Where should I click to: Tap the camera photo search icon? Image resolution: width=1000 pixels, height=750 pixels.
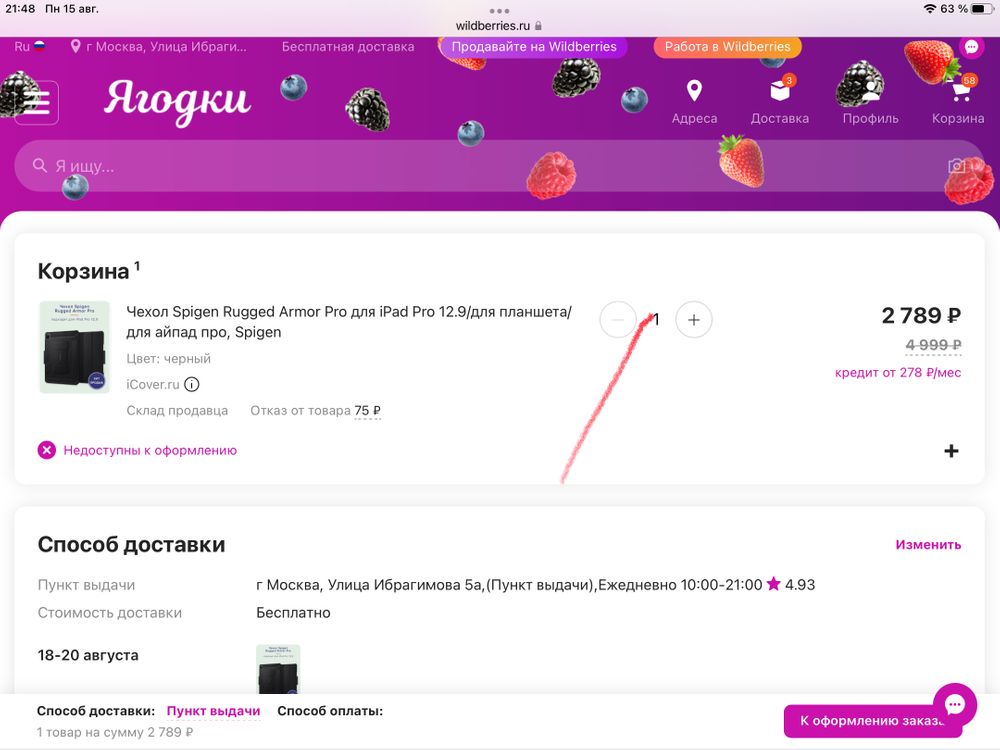coord(956,166)
